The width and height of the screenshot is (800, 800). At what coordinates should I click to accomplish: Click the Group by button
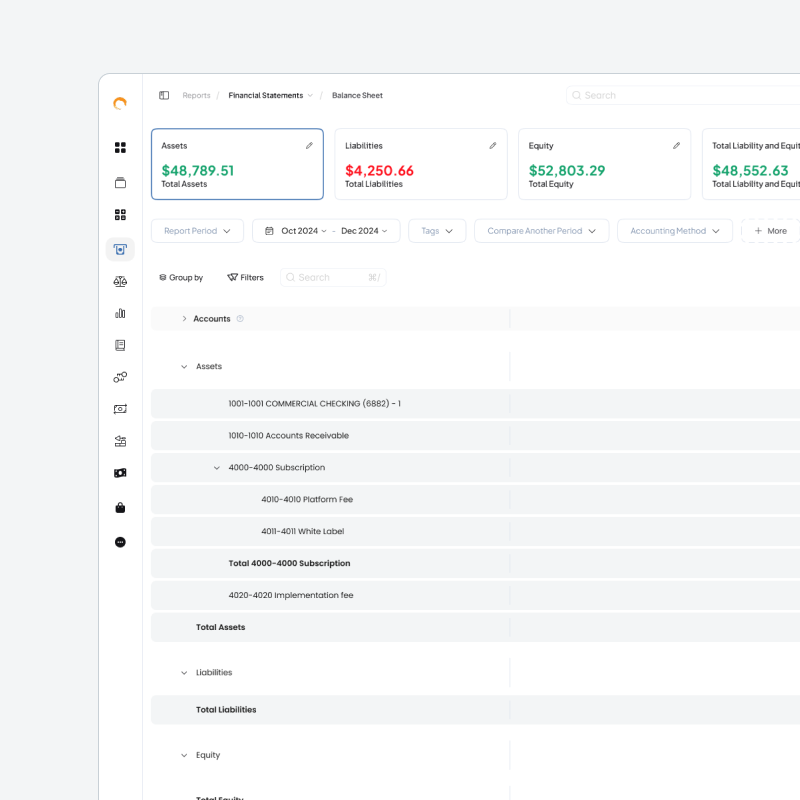click(181, 278)
